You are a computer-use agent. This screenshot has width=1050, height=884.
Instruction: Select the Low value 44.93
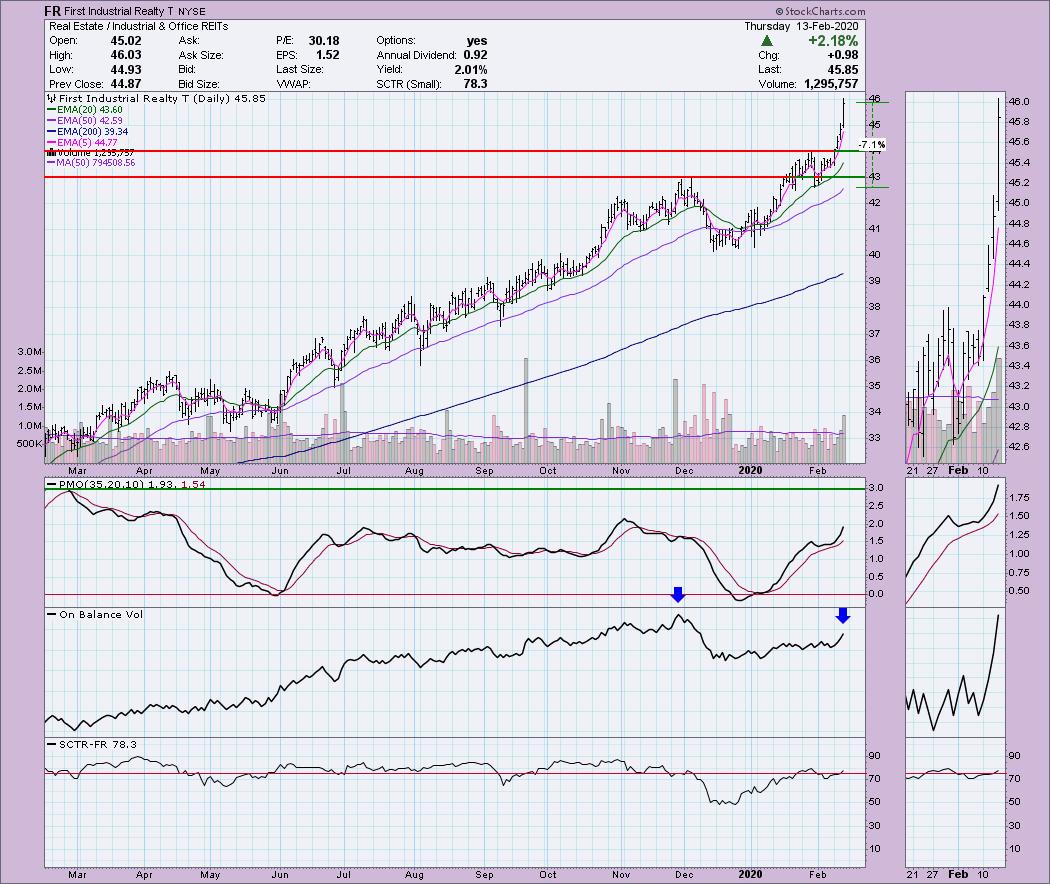126,70
